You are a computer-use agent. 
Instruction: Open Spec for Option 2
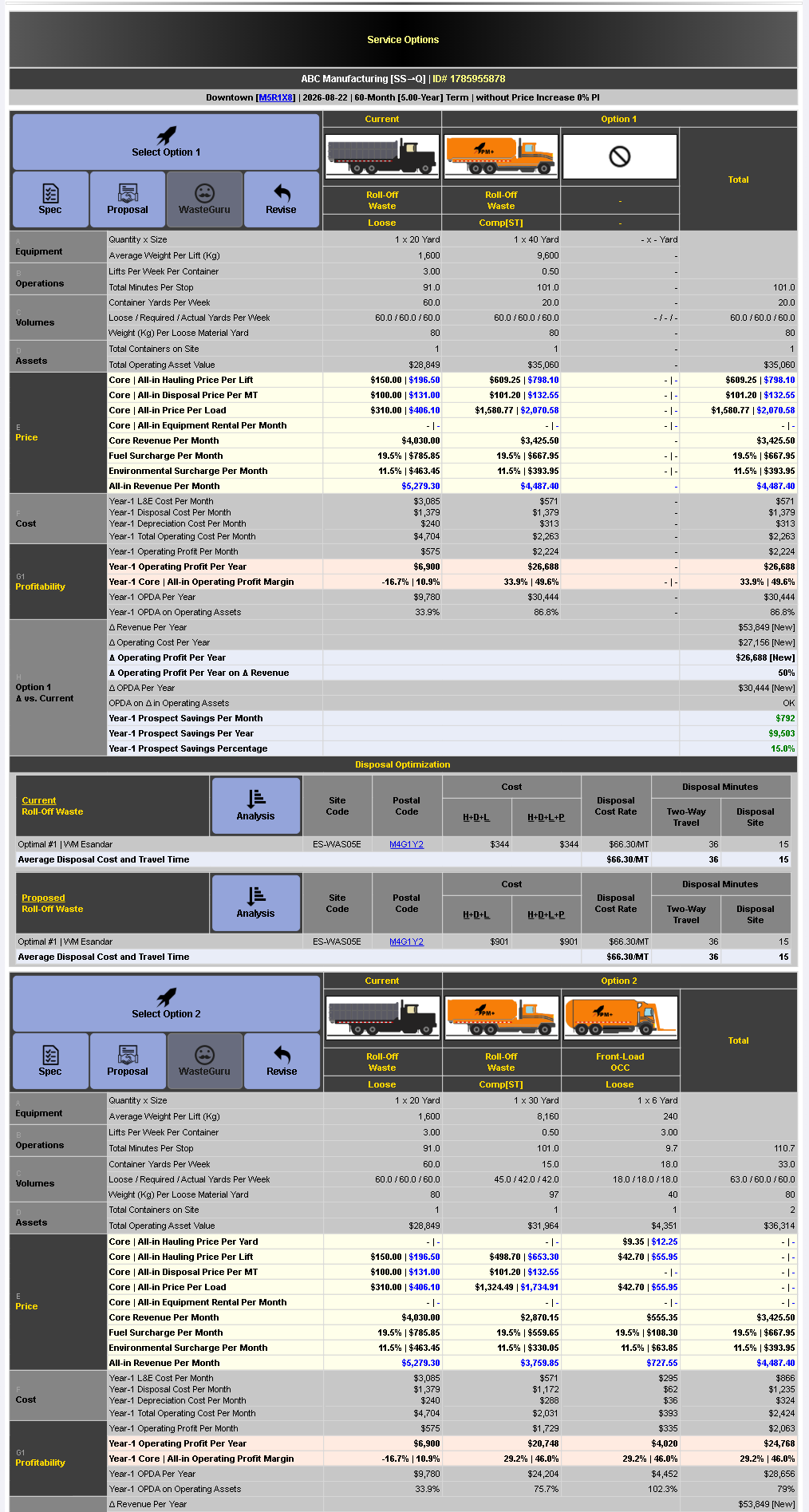(50, 1061)
